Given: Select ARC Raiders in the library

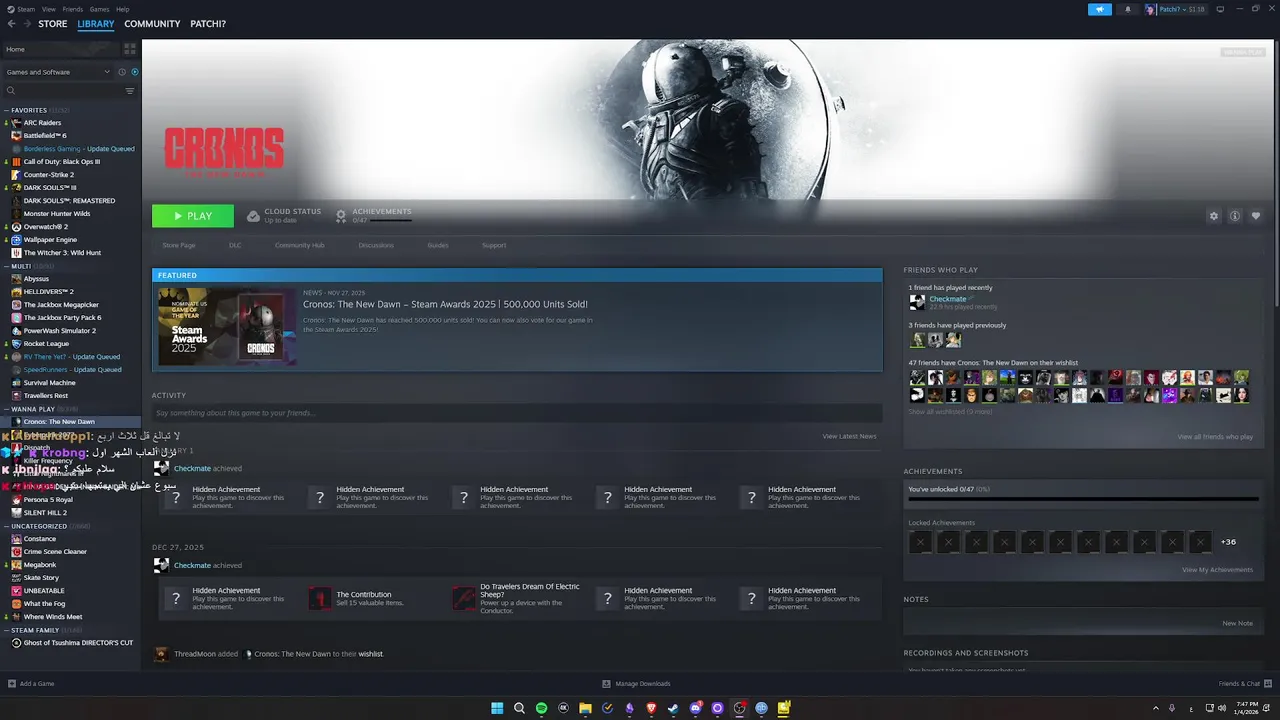Looking at the screenshot, I should click(x=42, y=123).
